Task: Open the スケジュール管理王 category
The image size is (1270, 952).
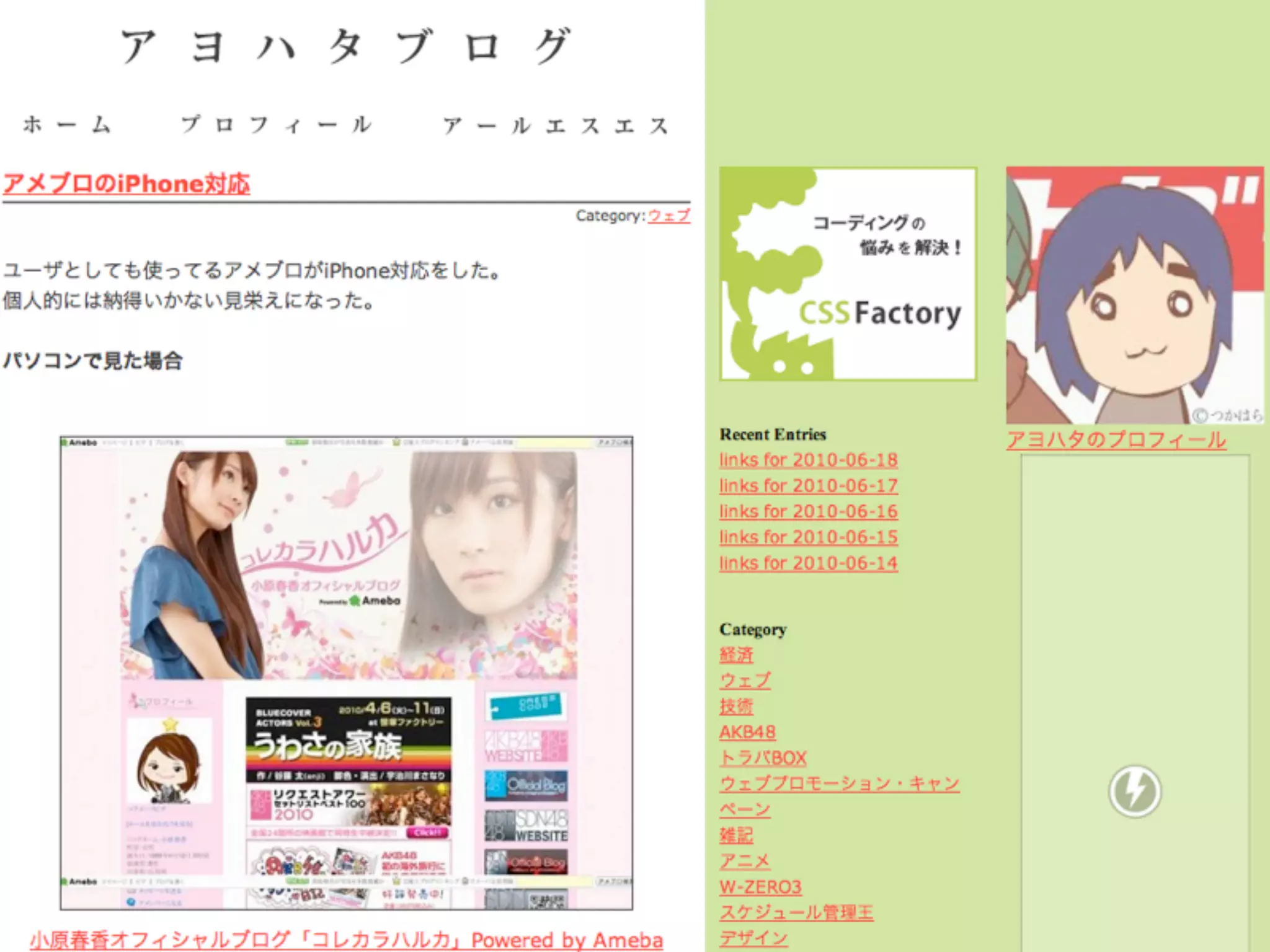Action: click(x=796, y=913)
